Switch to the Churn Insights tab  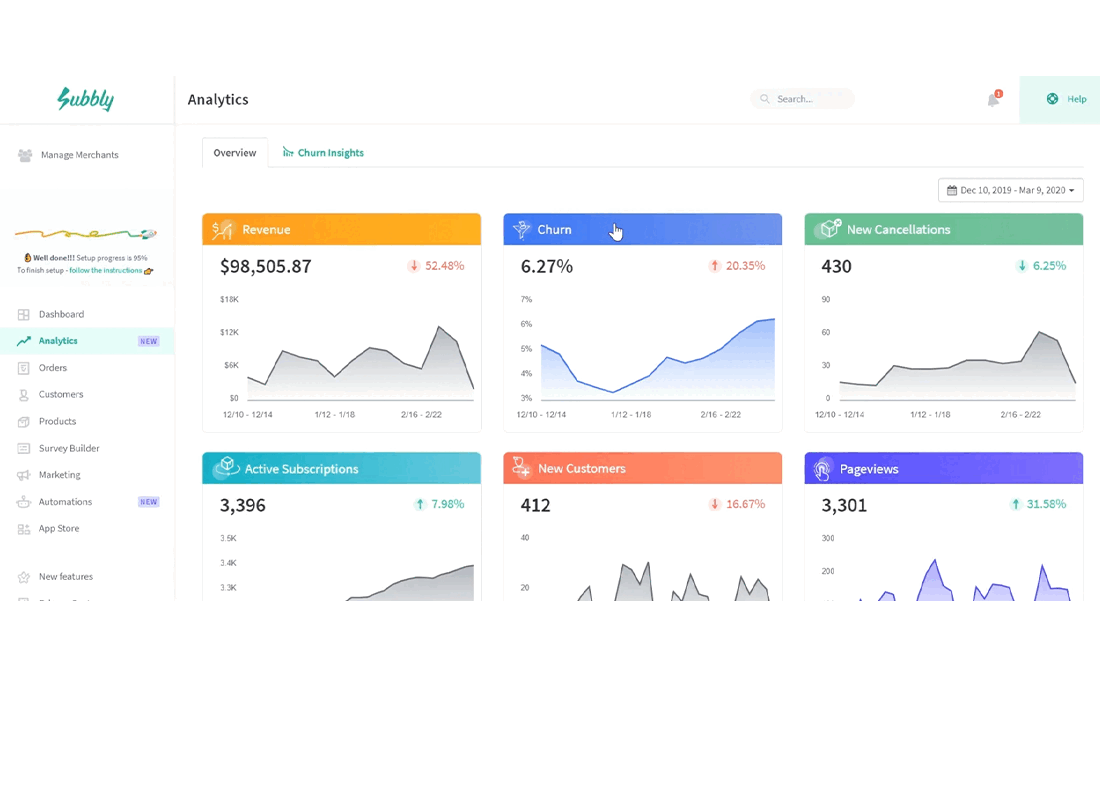(x=323, y=153)
